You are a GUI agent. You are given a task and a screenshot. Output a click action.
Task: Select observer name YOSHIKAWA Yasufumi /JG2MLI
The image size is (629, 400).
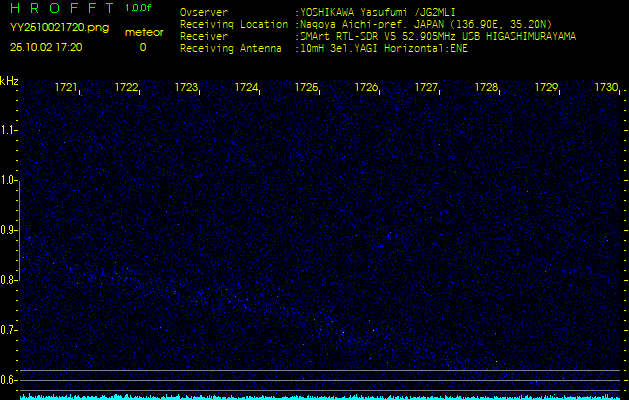click(x=377, y=12)
